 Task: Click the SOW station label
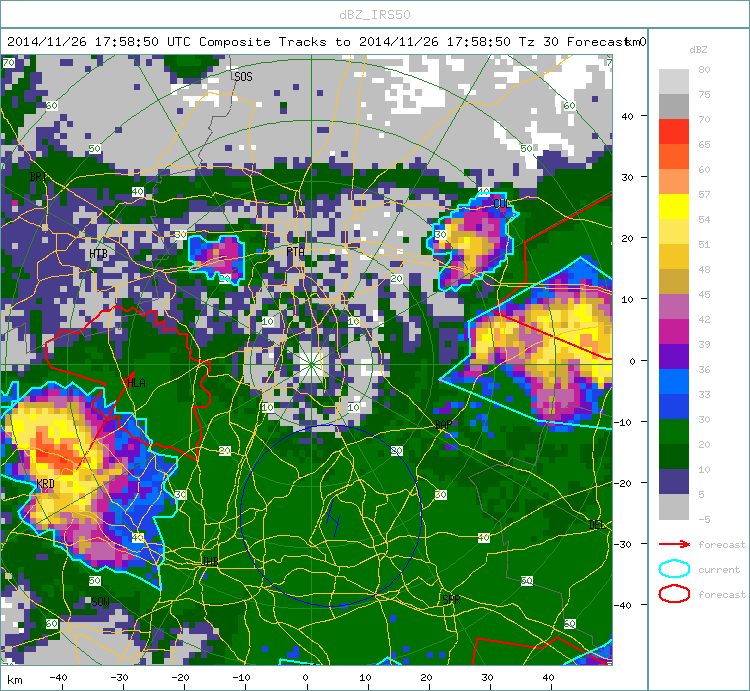100,602
